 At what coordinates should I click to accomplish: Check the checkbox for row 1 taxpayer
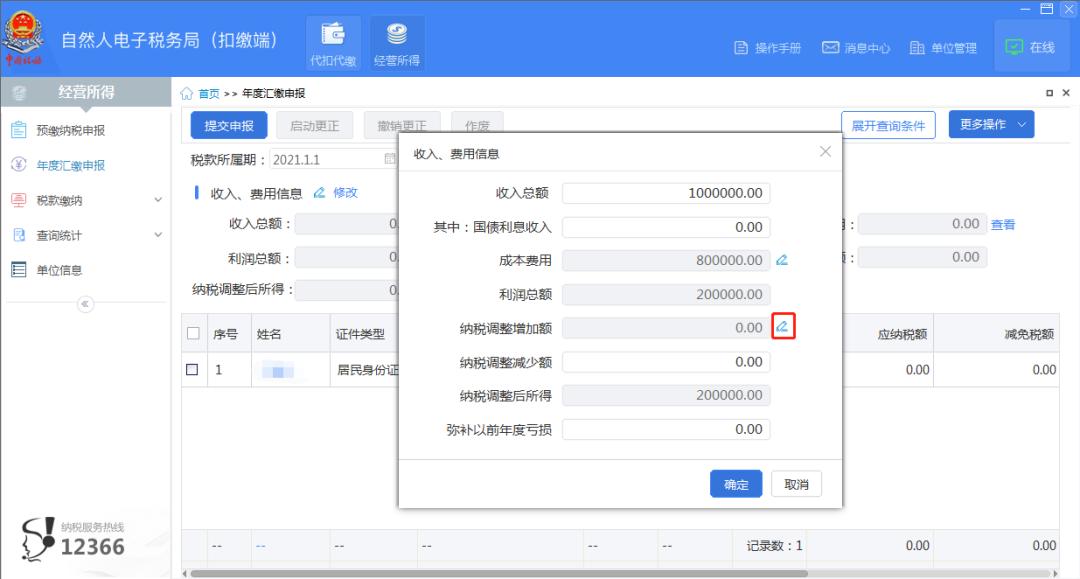[194, 369]
